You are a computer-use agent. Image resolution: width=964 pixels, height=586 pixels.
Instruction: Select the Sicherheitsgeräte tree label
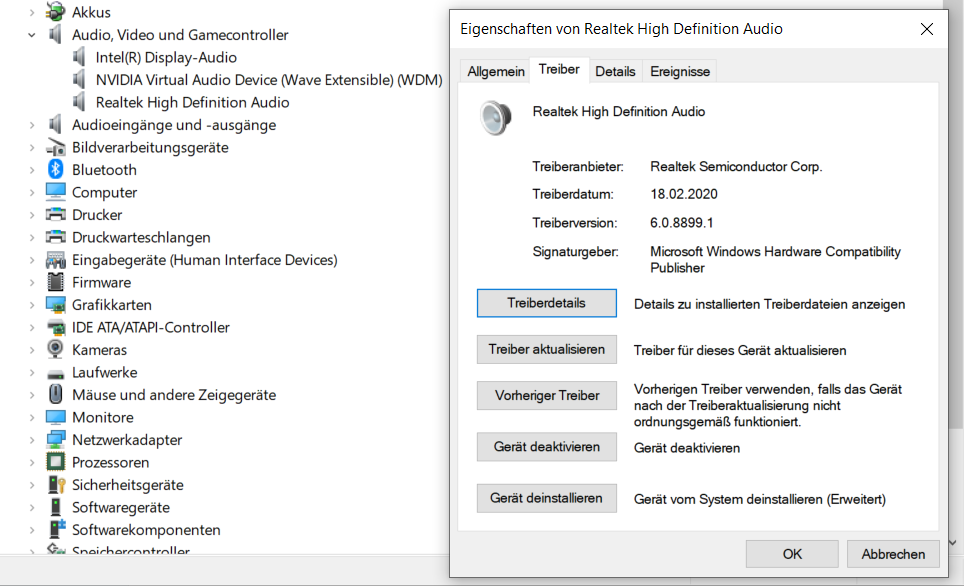[127, 485]
